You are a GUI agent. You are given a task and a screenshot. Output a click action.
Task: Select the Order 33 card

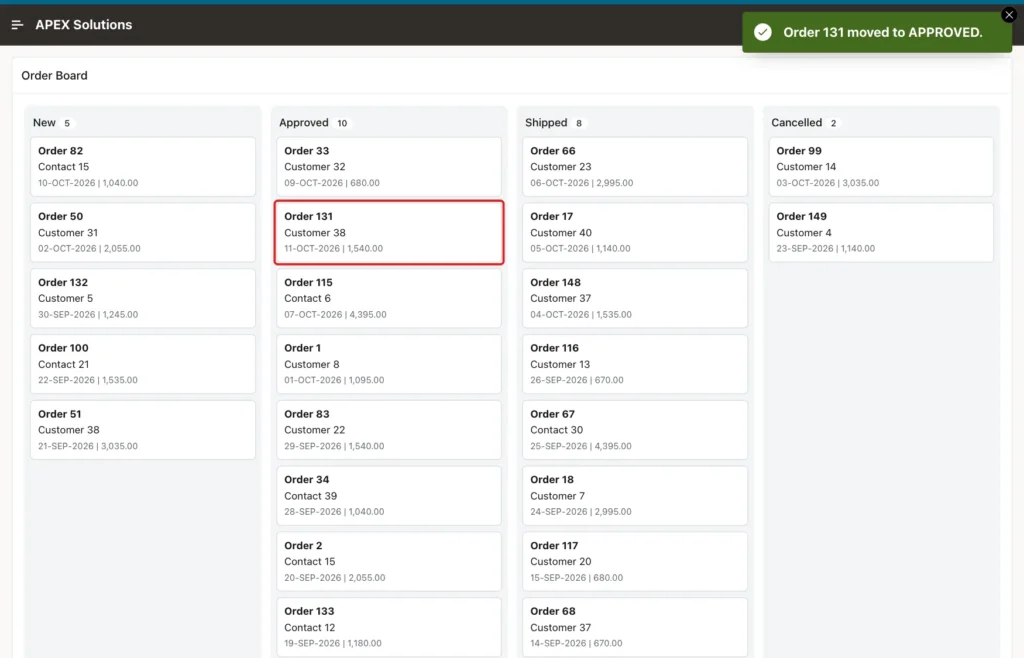[389, 166]
